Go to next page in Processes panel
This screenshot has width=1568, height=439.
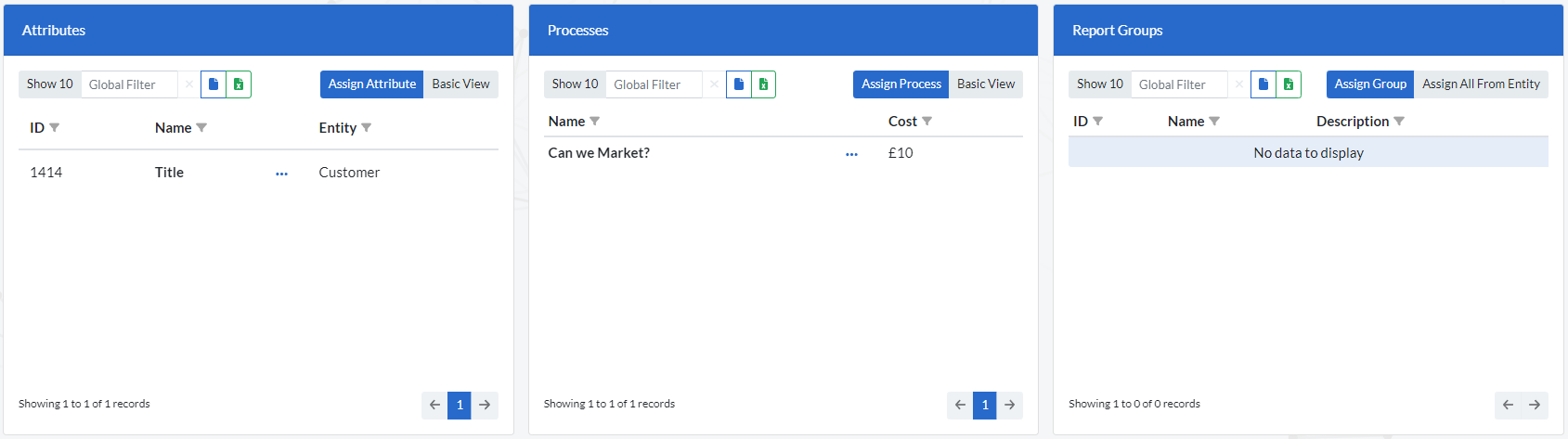1009,405
